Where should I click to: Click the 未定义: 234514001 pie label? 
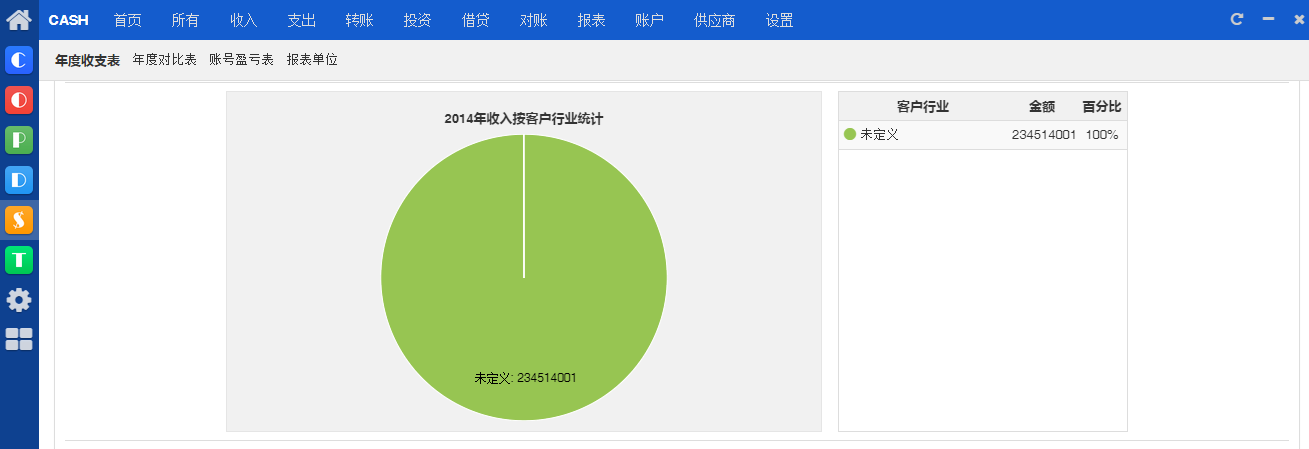pos(525,378)
